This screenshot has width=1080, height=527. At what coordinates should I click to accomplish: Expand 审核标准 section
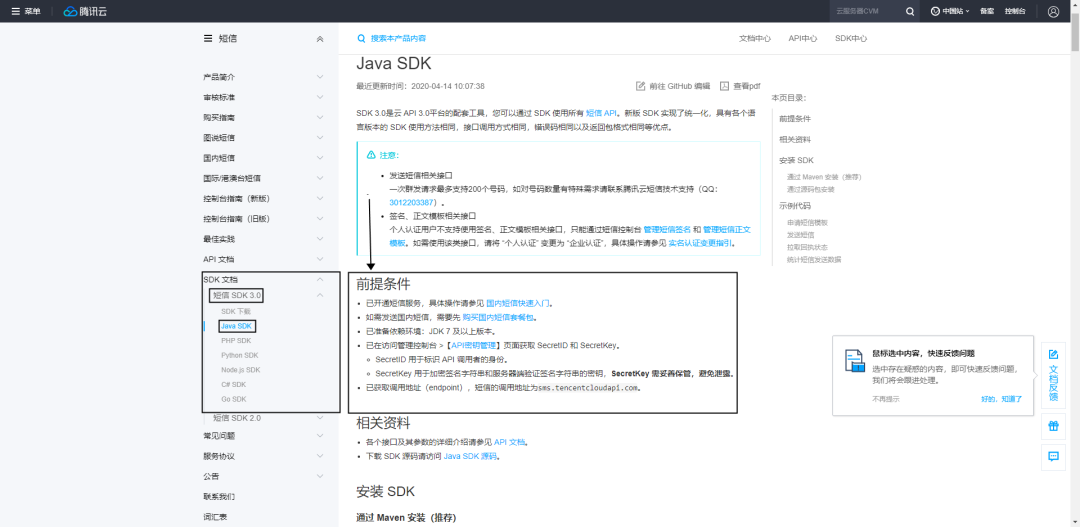[x=320, y=97]
